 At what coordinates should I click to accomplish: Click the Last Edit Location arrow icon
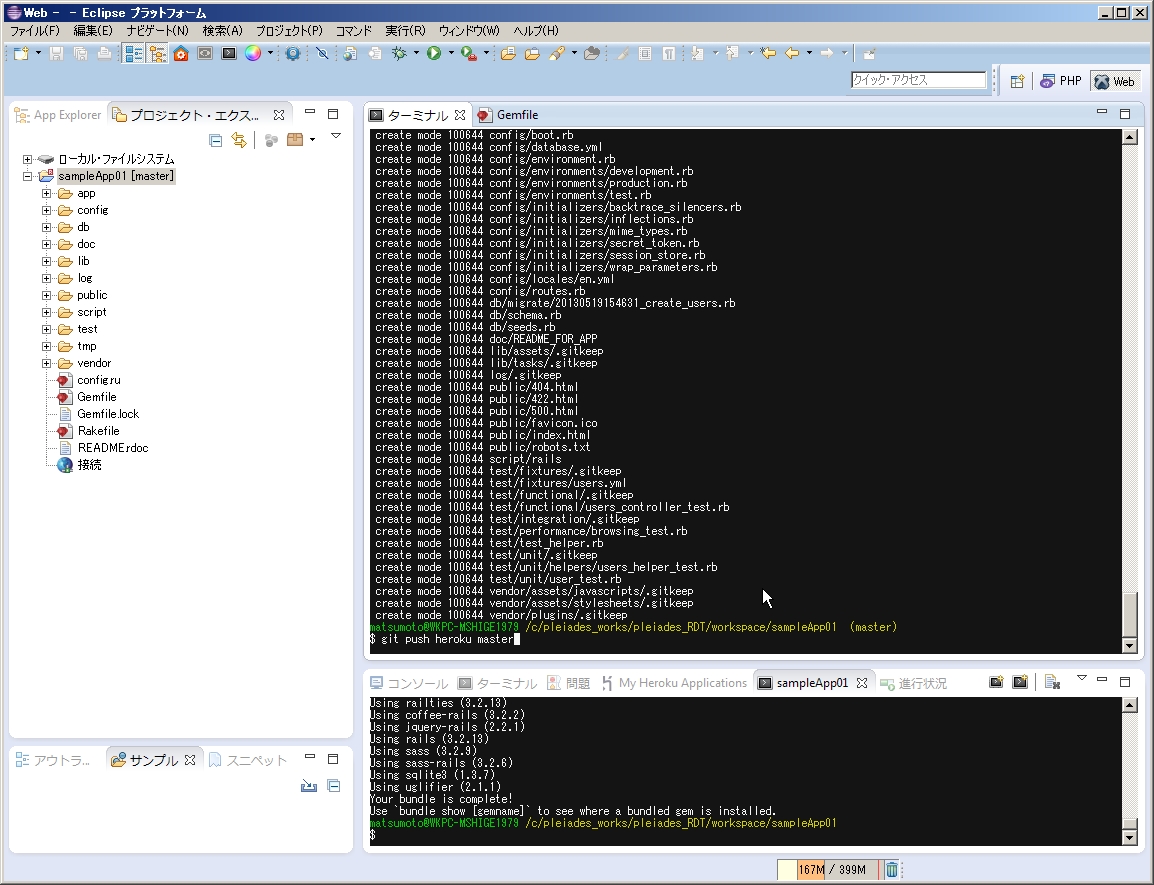coord(768,53)
